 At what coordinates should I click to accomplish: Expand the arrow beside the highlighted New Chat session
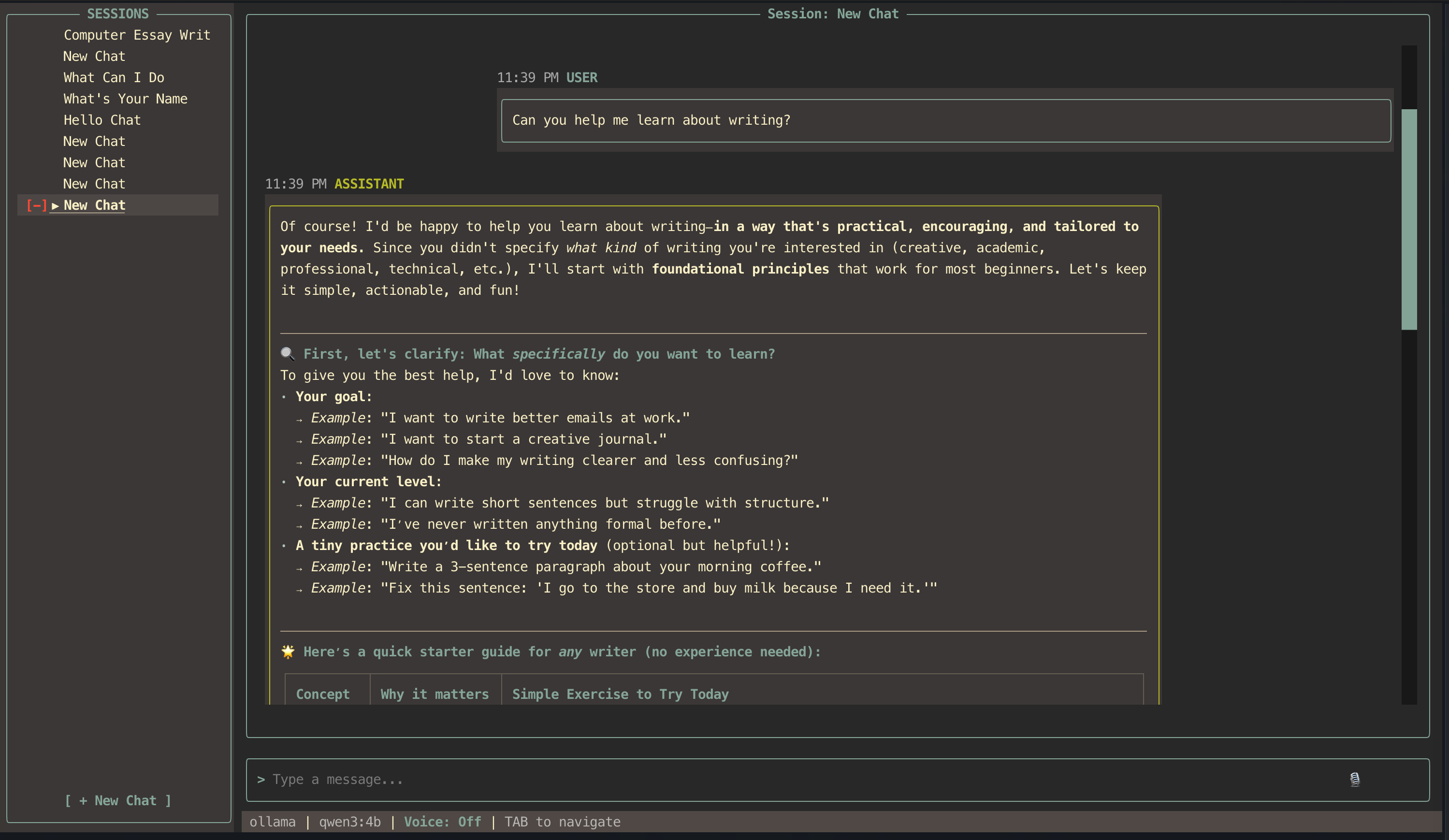[x=55, y=204]
